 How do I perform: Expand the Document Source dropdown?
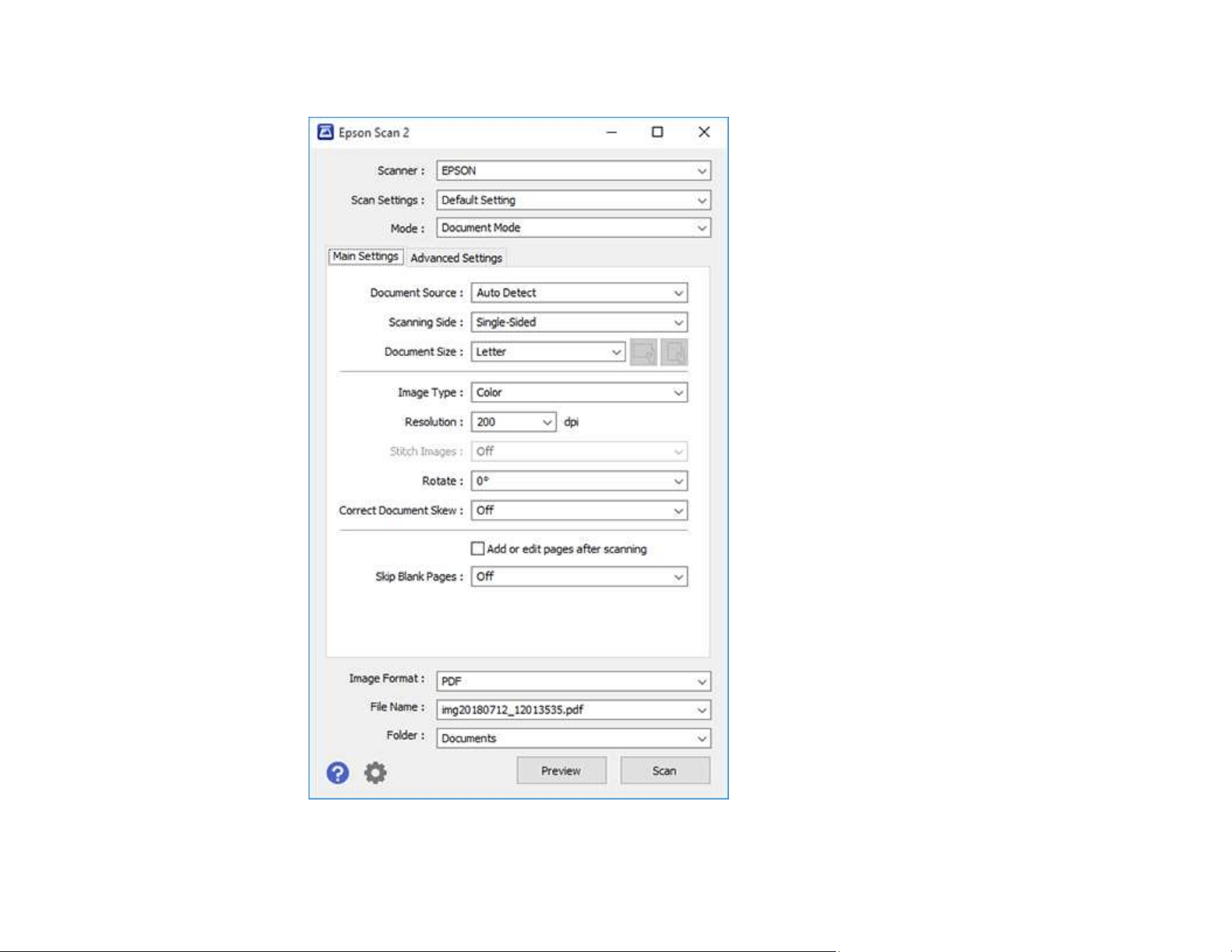(579, 293)
